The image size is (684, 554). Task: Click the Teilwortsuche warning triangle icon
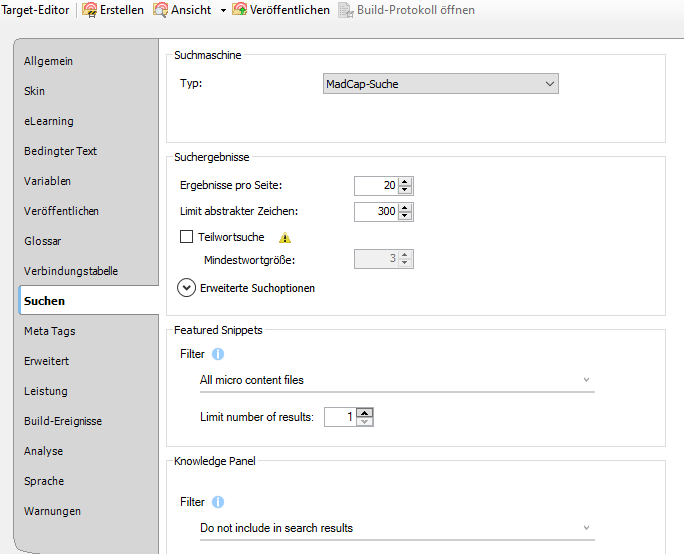[285, 238]
